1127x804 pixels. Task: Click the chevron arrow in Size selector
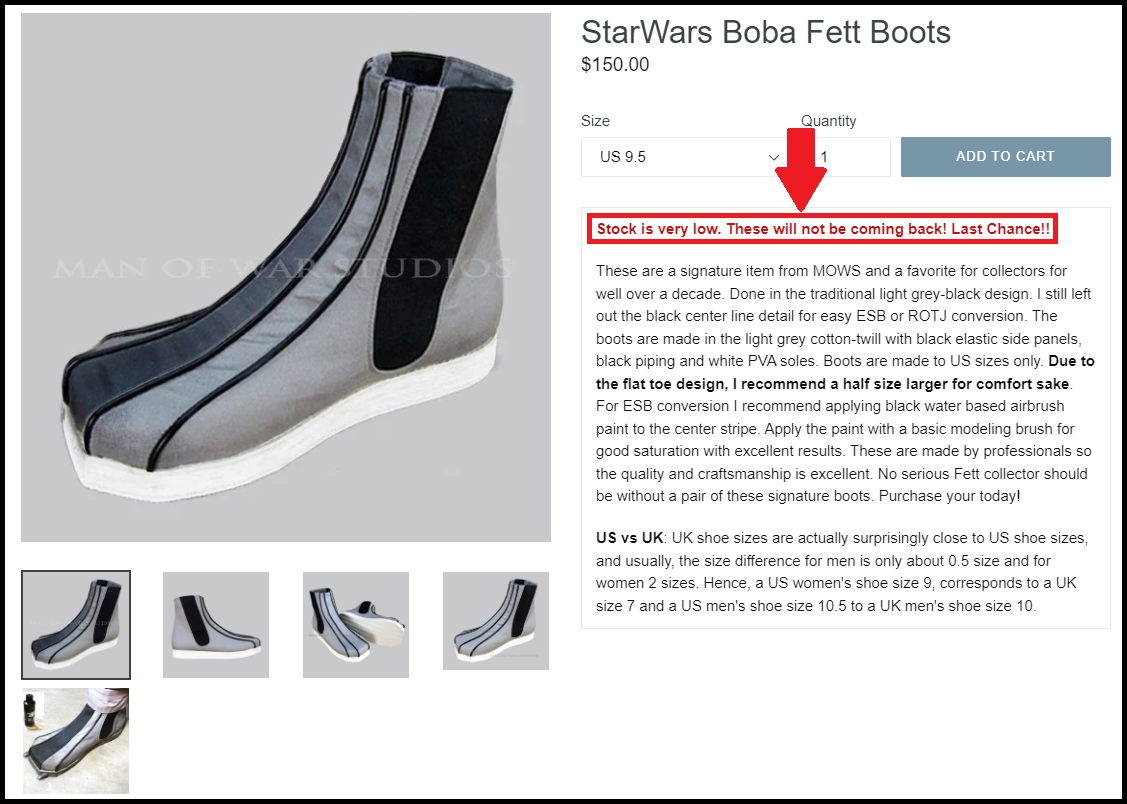(x=773, y=157)
